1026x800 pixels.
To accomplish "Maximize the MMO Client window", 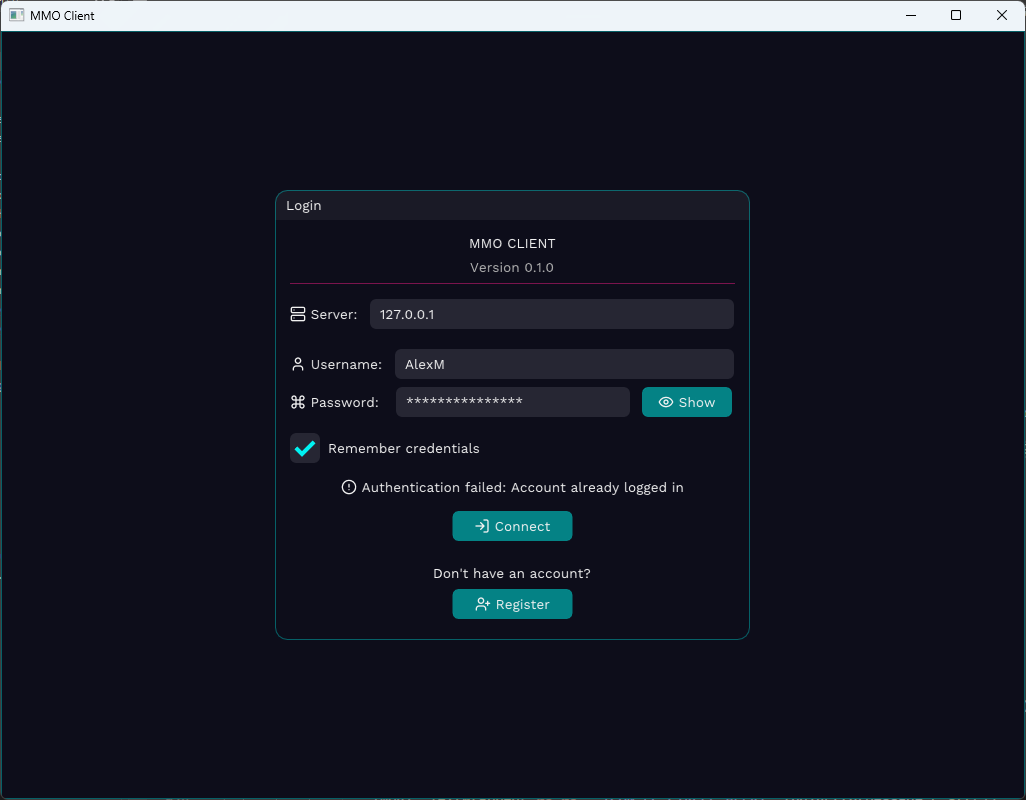I will (x=956, y=15).
